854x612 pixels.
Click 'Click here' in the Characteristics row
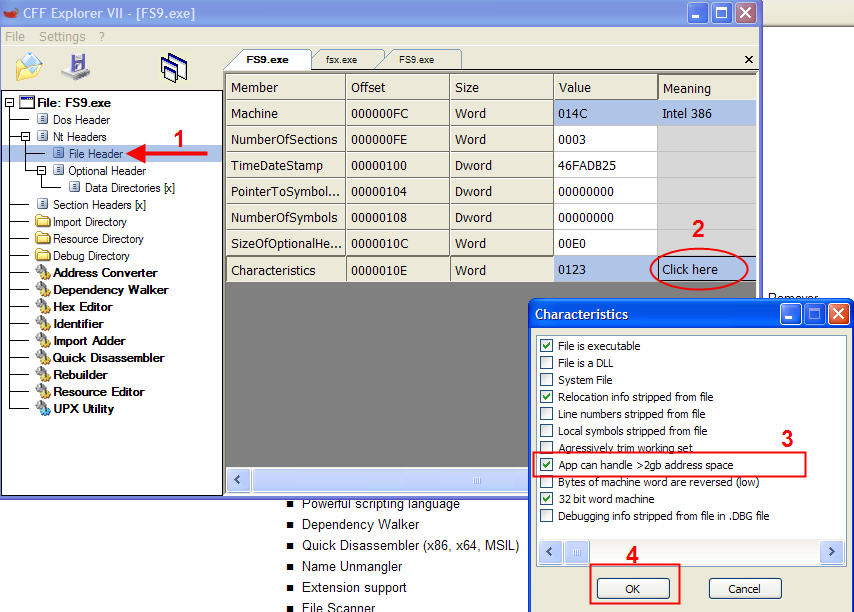click(690, 270)
